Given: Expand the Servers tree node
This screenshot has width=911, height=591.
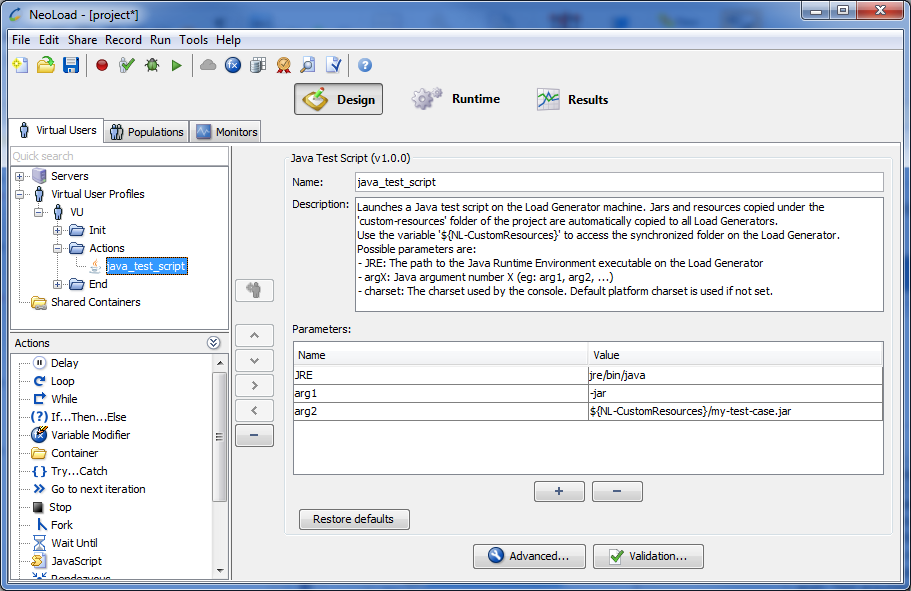Looking at the screenshot, I should coord(20,176).
